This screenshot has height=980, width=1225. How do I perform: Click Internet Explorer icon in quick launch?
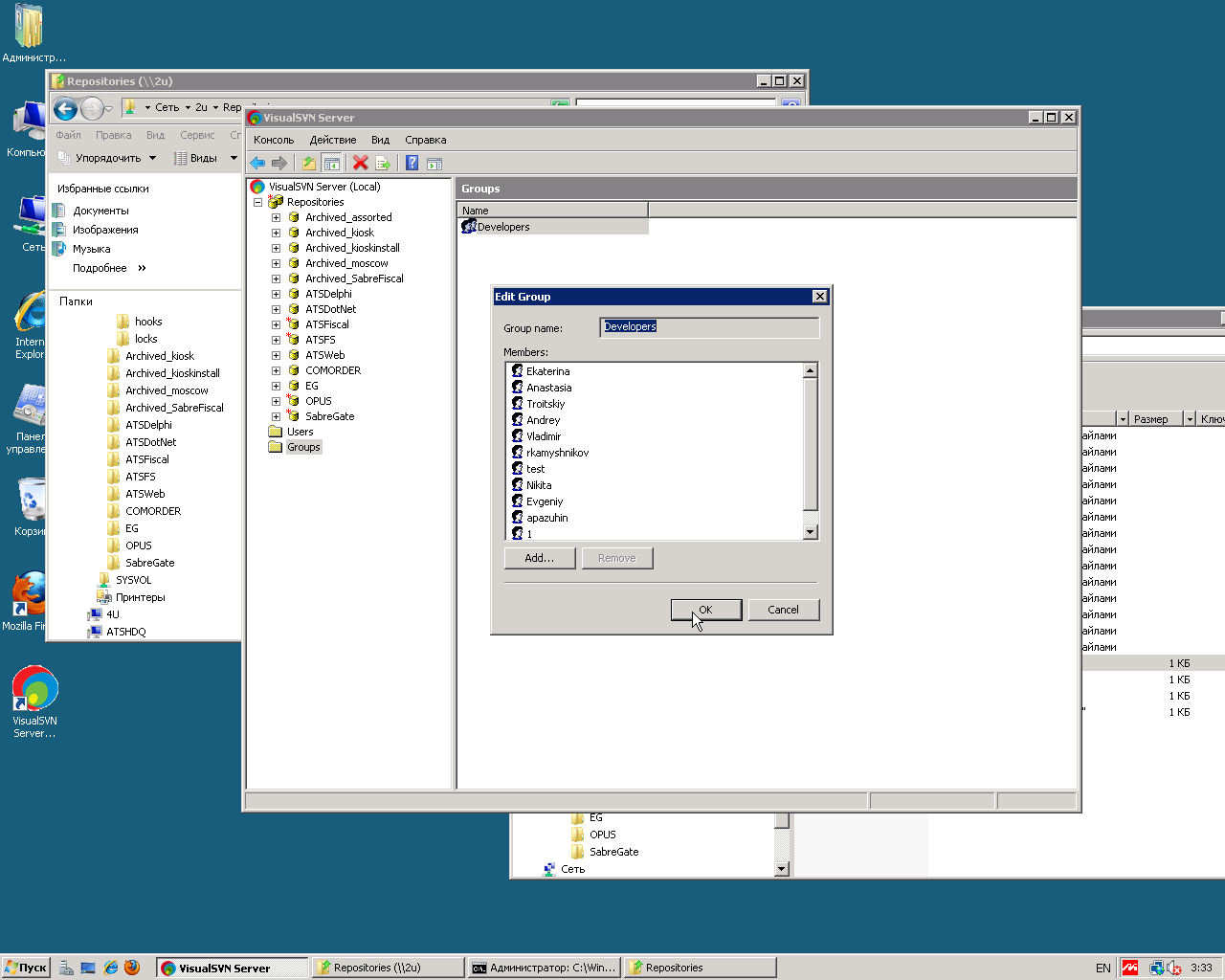pyautogui.click(x=111, y=968)
